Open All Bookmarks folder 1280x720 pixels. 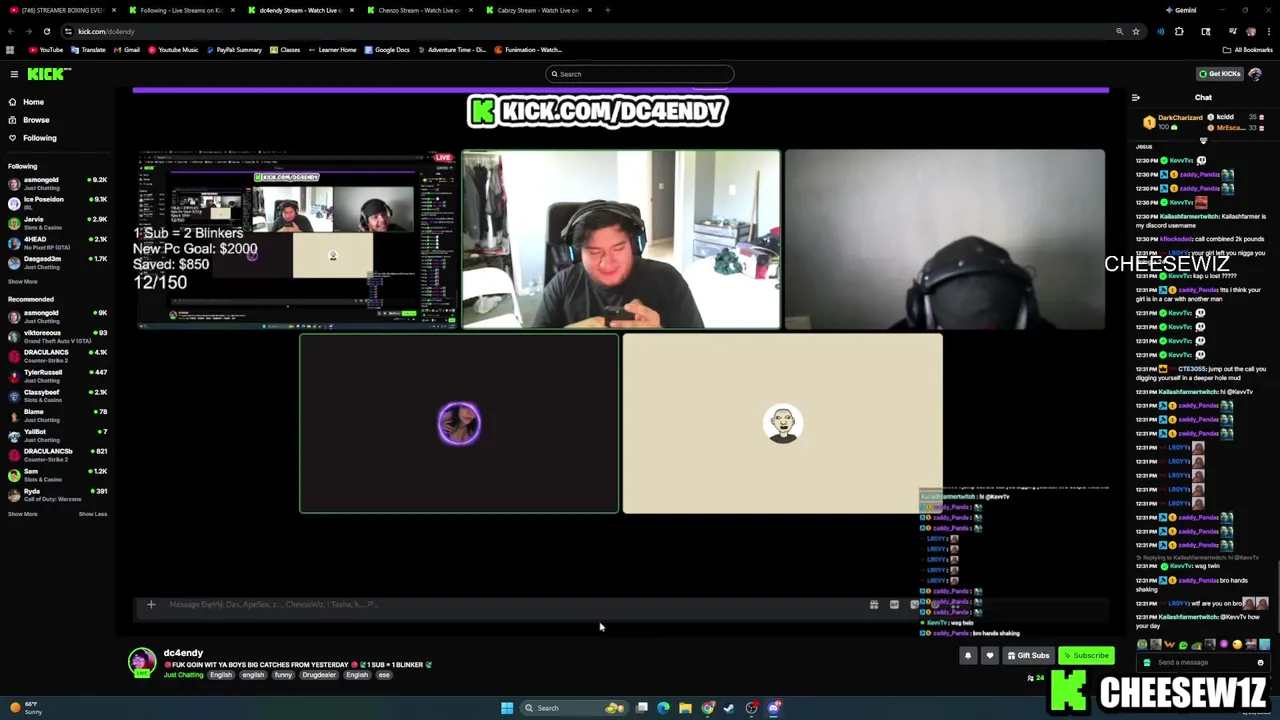[x=1248, y=49]
